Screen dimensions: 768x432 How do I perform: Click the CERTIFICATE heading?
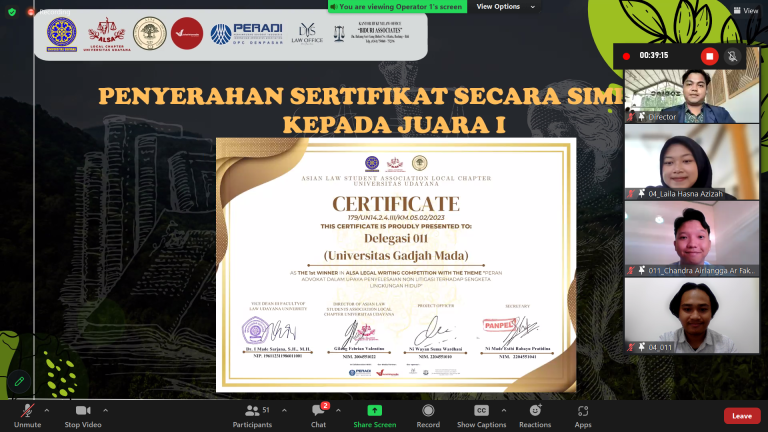[396, 203]
